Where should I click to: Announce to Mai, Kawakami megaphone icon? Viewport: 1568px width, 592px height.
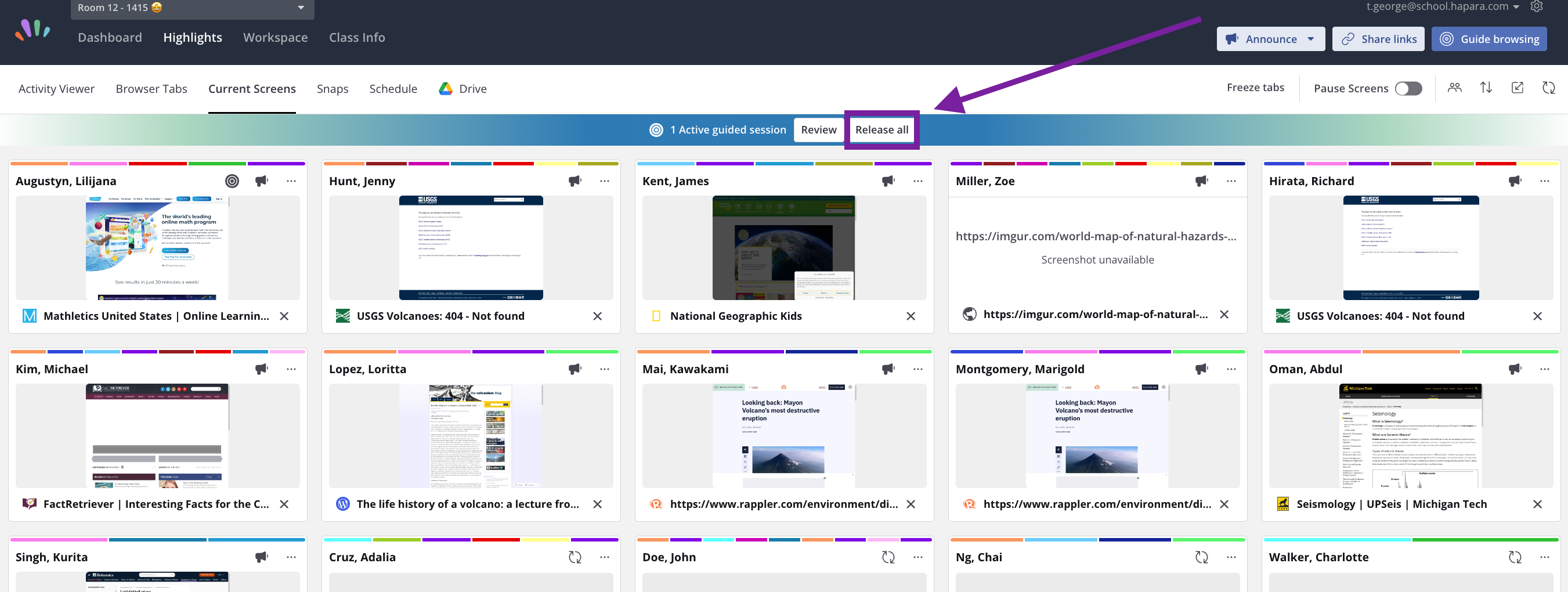tap(888, 369)
